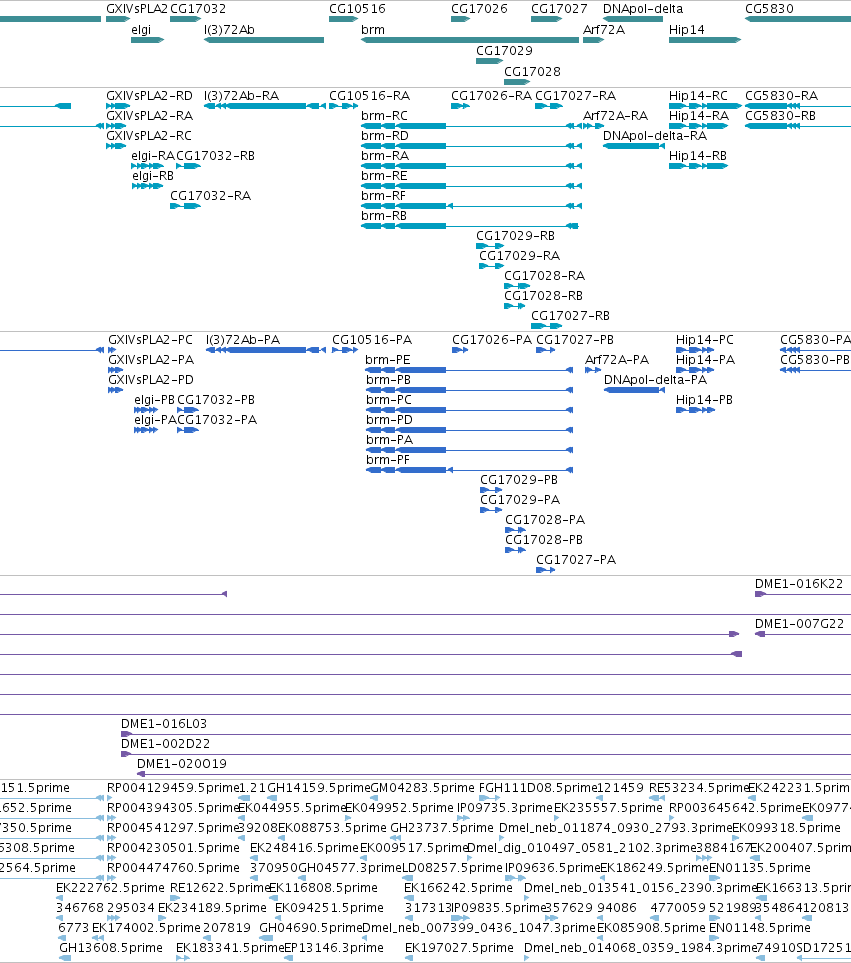Open transcript CG17032-RA
This screenshot has width=851, height=963.
pyautogui.click(x=210, y=195)
